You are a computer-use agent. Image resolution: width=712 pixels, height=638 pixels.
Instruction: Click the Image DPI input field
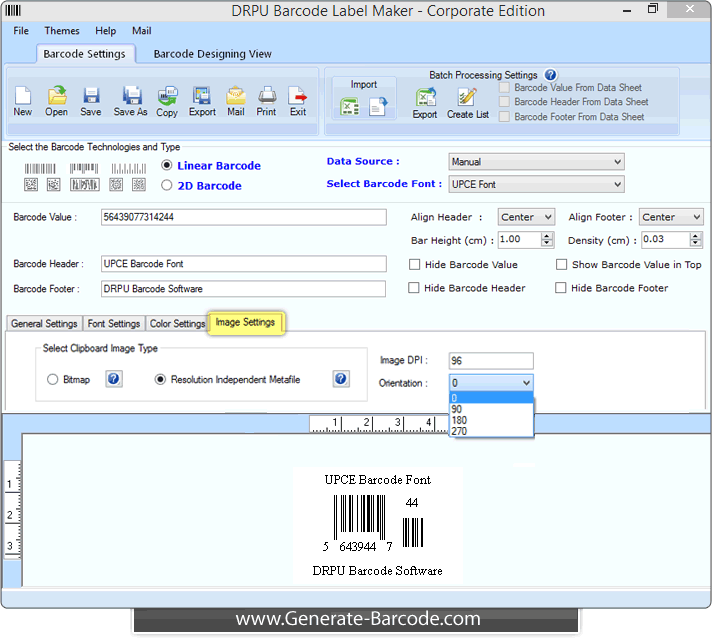coord(491,361)
